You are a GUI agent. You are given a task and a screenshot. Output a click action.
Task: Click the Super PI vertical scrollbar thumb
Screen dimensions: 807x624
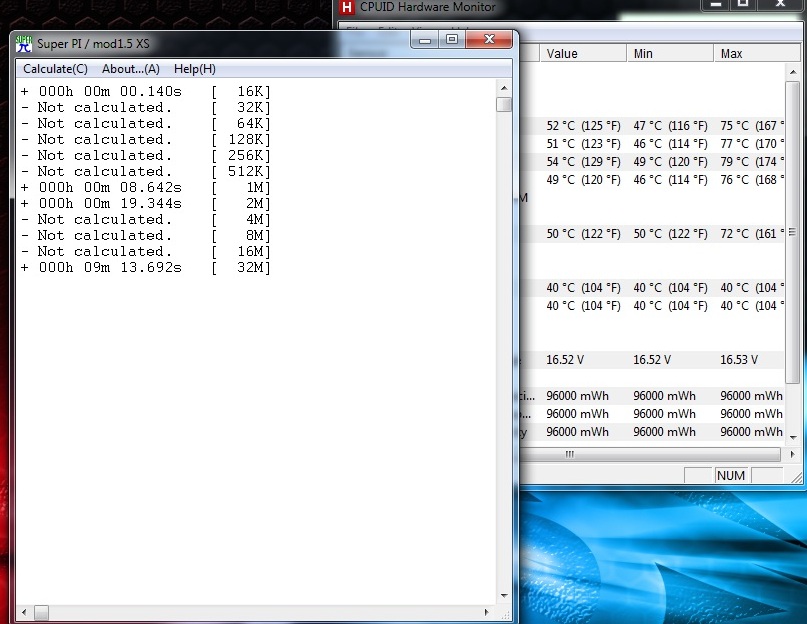(504, 105)
